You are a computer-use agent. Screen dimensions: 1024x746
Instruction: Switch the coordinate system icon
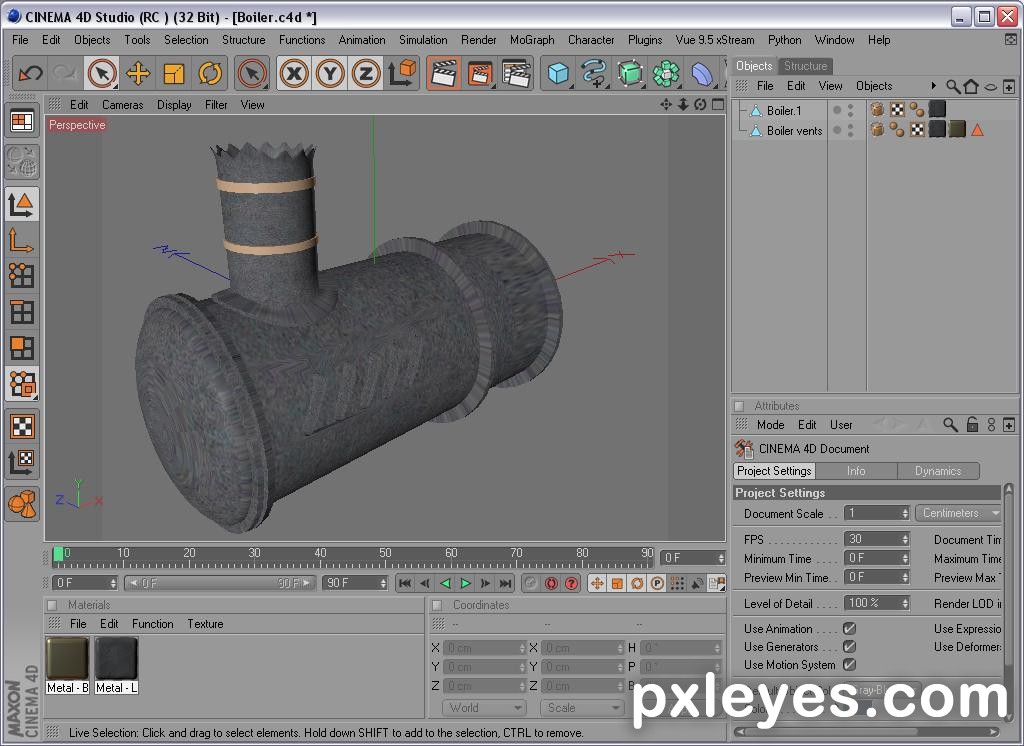[402, 73]
